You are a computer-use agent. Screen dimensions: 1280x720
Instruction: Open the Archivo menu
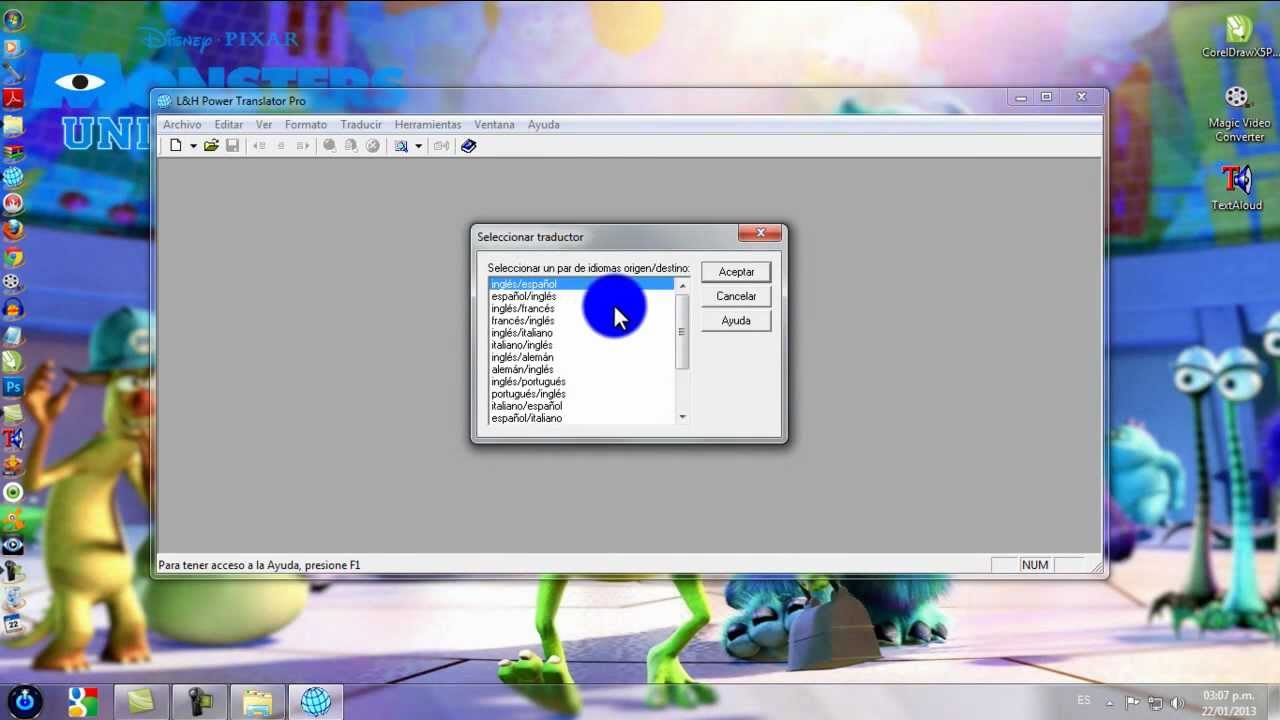pos(182,125)
